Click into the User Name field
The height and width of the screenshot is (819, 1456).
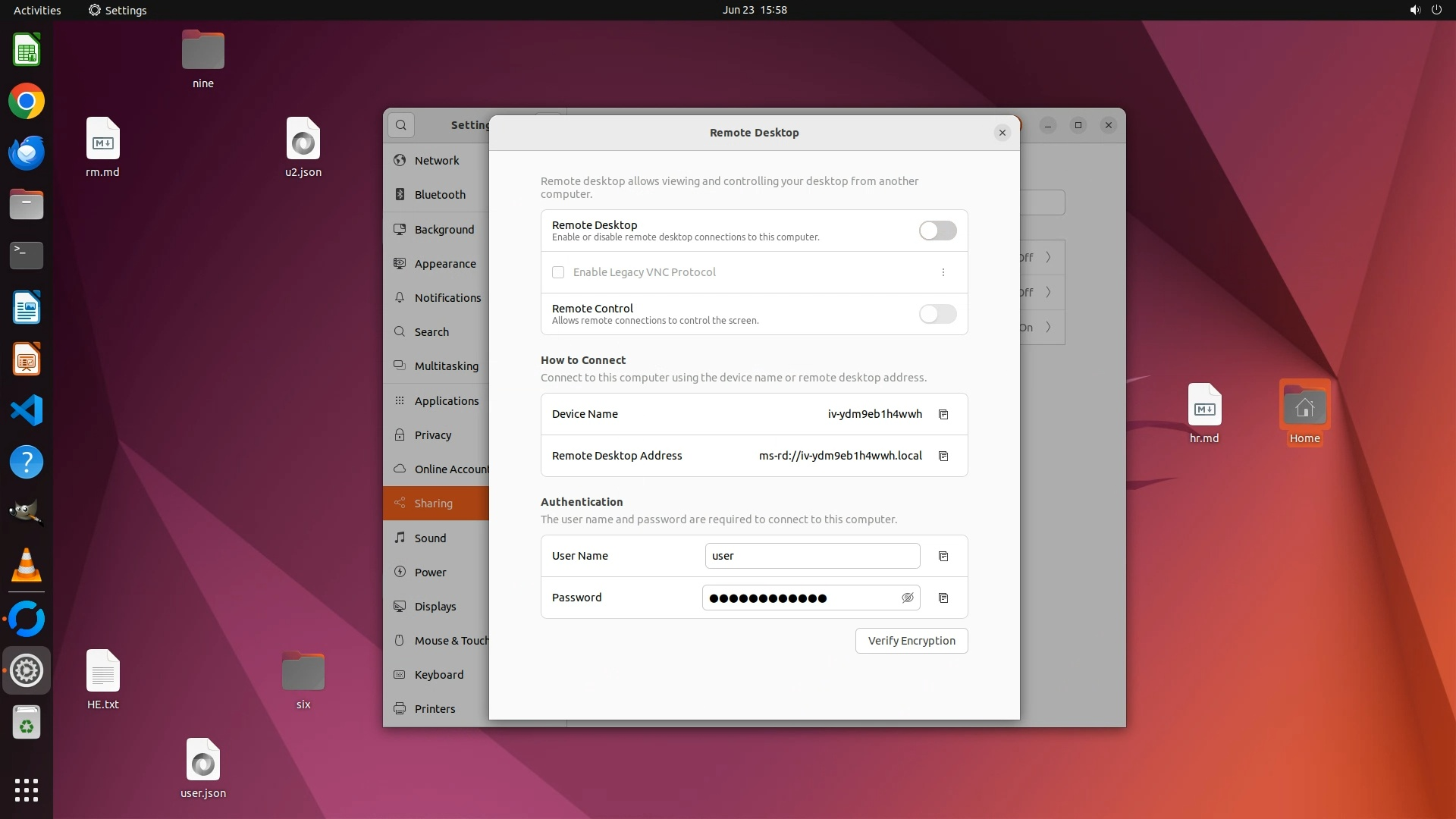[811, 556]
